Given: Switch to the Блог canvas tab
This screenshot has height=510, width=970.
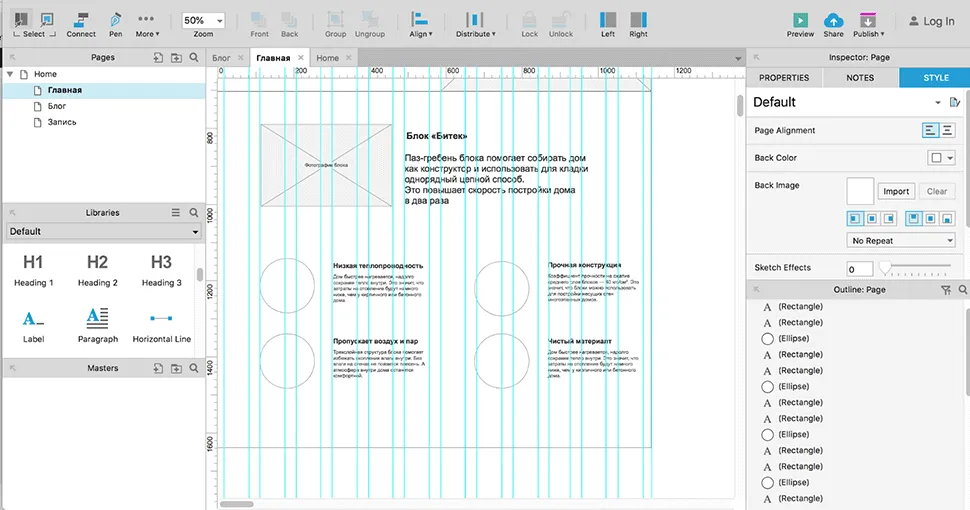Looking at the screenshot, I should tap(225, 58).
